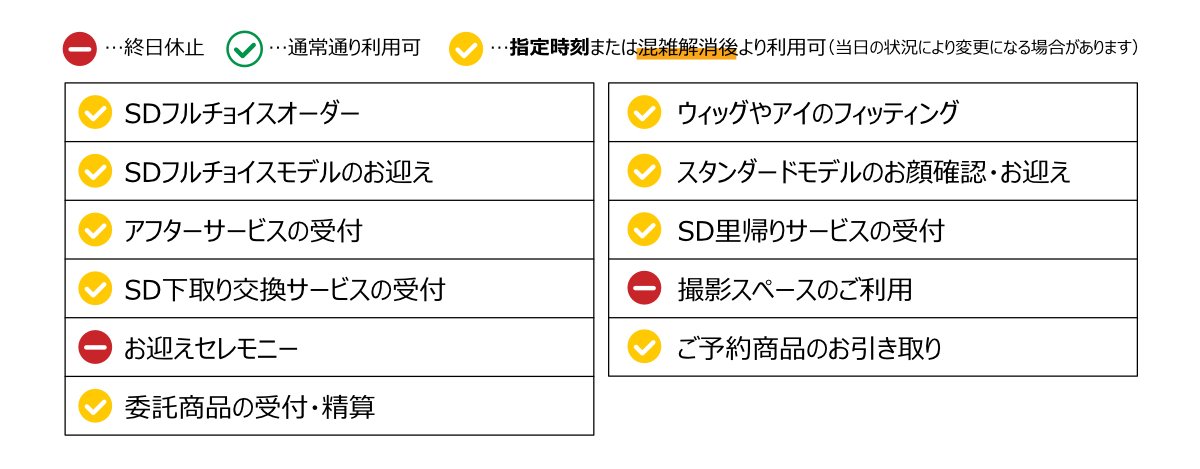The height and width of the screenshot is (469, 1200).
Task: Click the yellow check next to SD下取り交換サービスの受付
Action: 95,290
